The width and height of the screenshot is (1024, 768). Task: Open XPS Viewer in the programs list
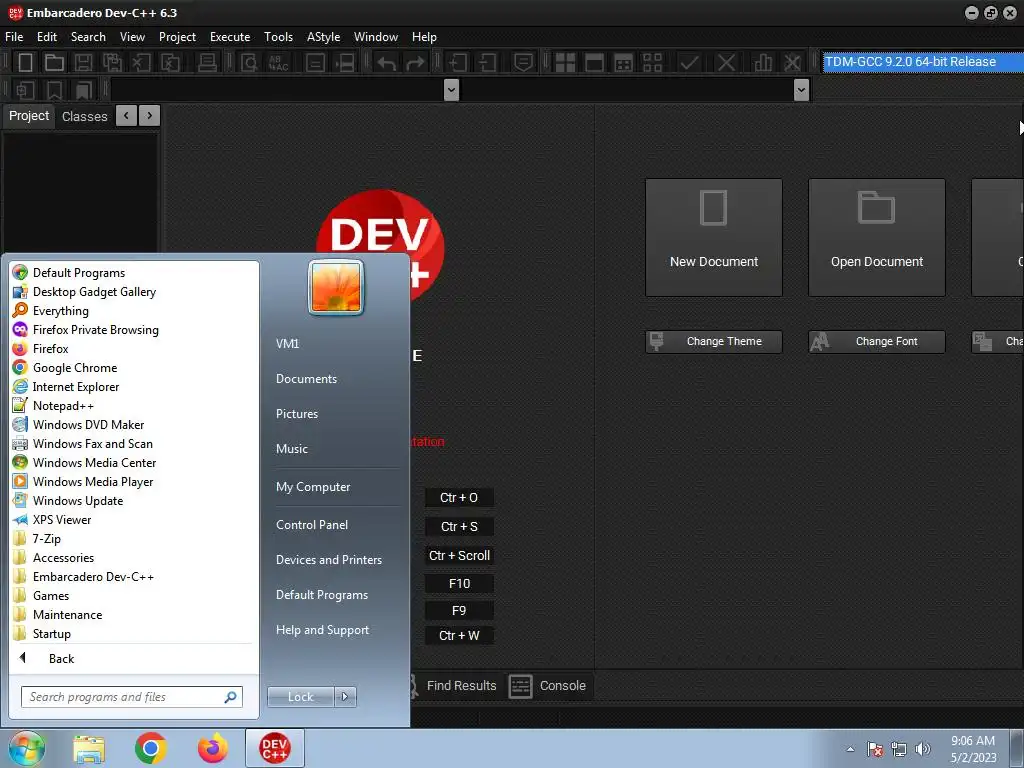point(62,520)
